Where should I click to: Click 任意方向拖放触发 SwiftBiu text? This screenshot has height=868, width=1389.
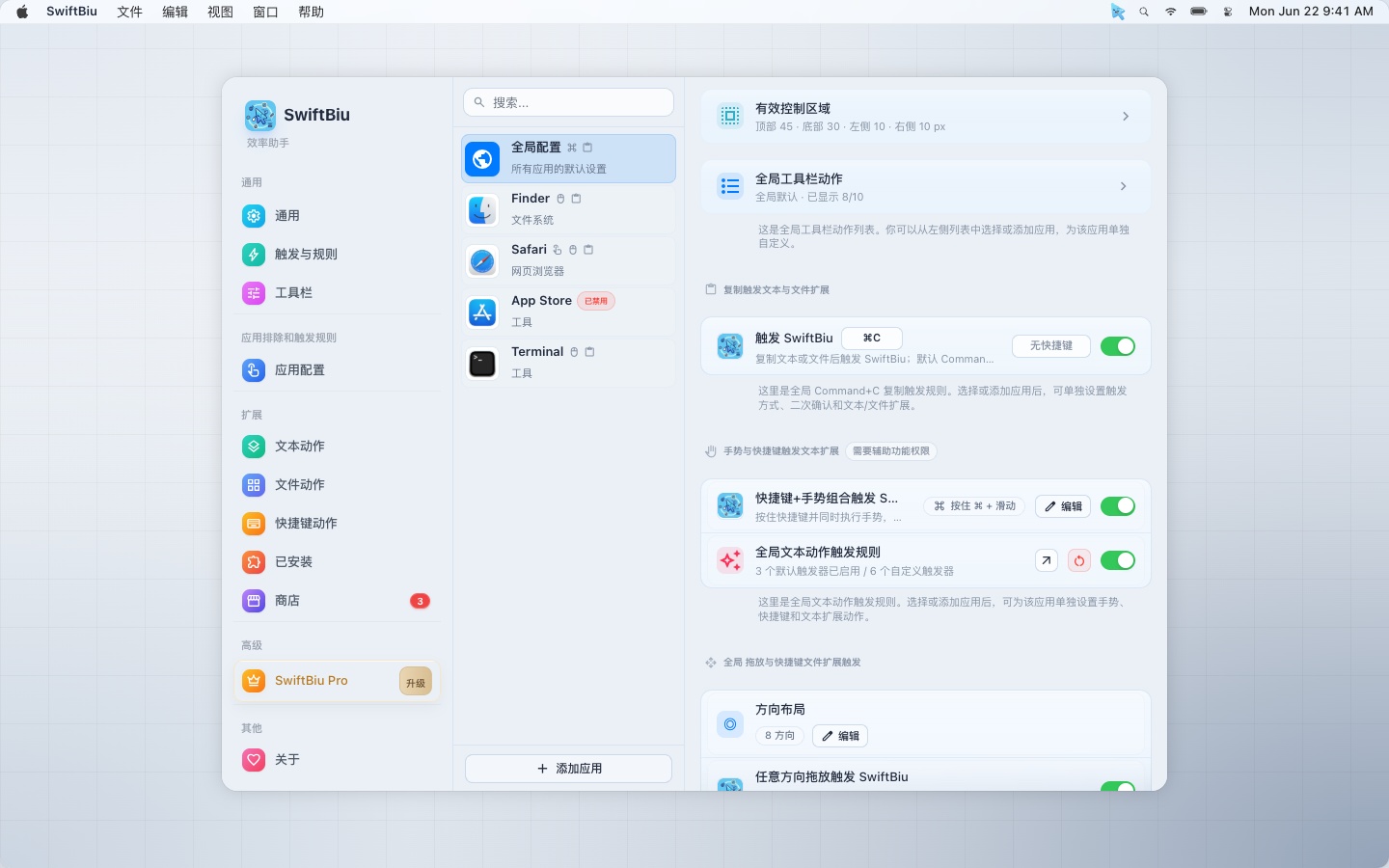[x=831, y=776]
